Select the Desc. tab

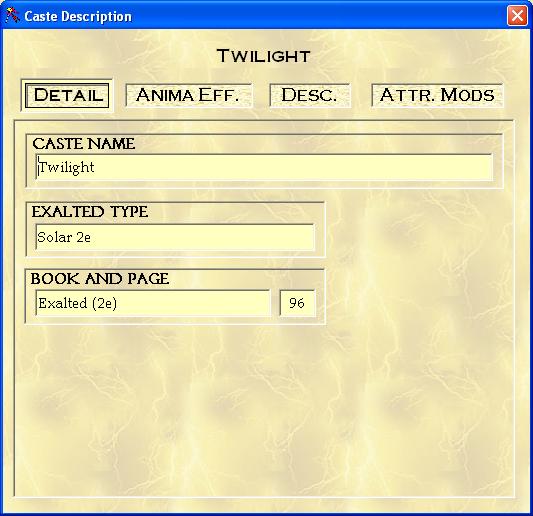(310, 95)
